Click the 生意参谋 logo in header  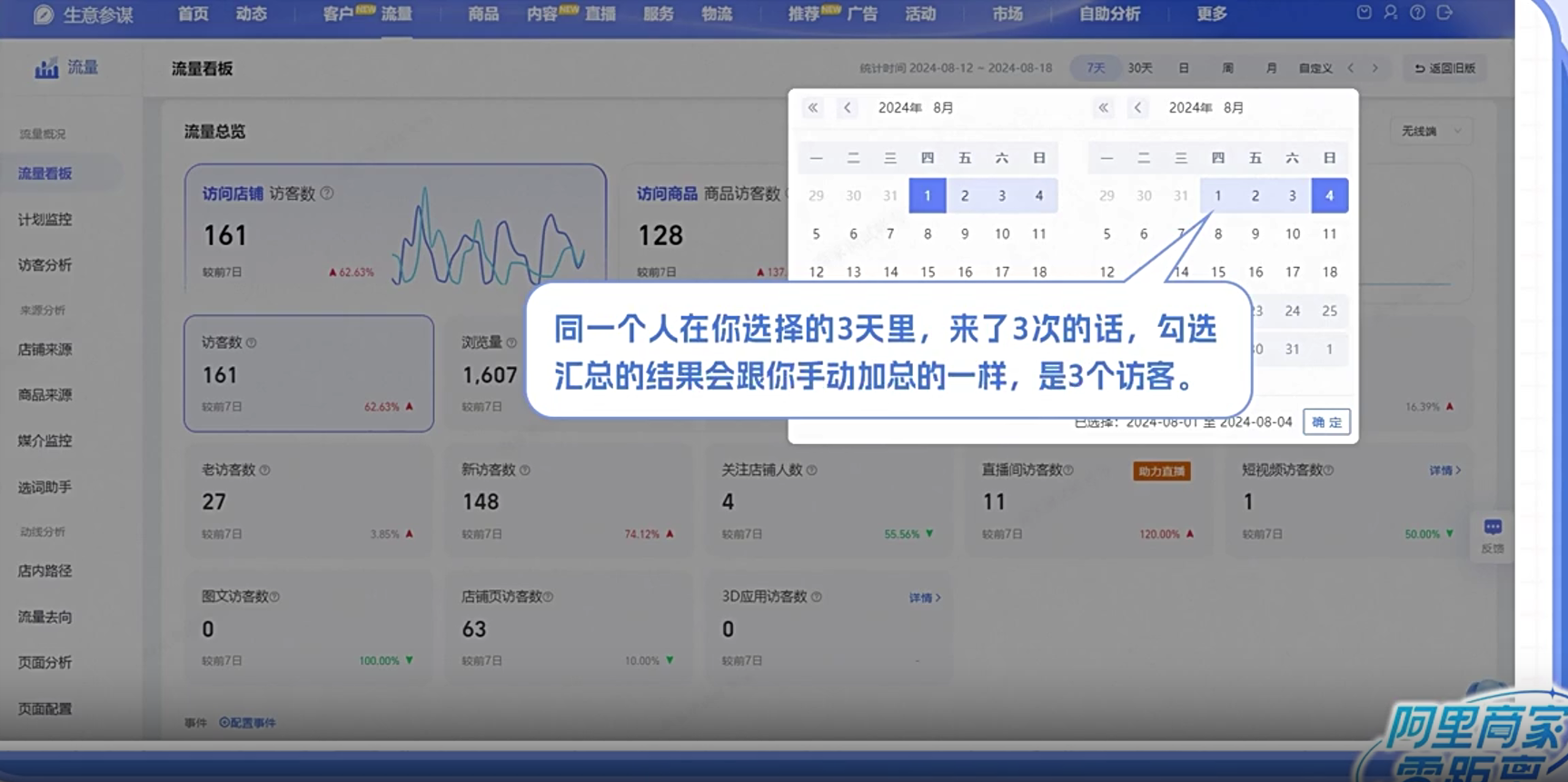[x=84, y=15]
